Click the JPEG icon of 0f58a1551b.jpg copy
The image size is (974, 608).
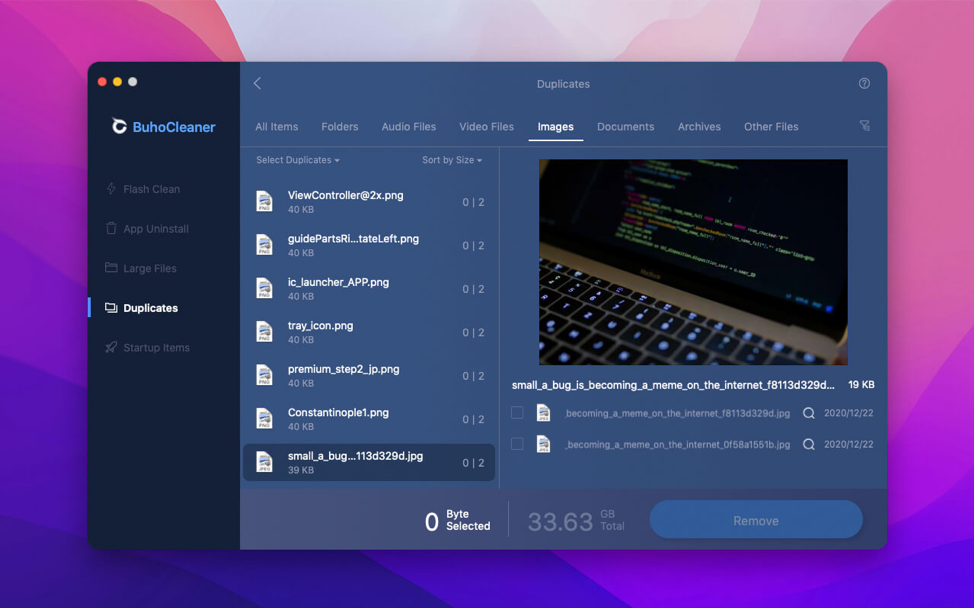coord(544,444)
